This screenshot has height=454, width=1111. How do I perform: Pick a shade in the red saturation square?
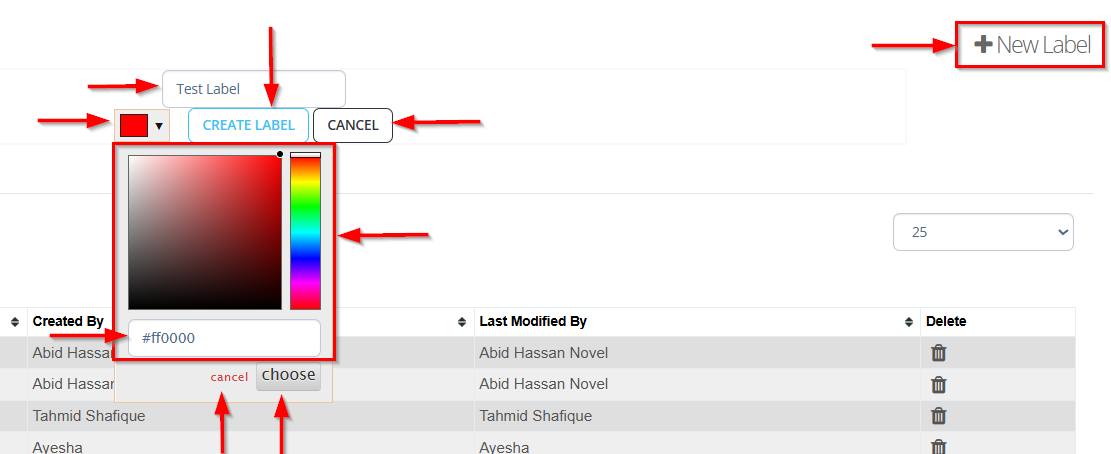(x=205, y=232)
